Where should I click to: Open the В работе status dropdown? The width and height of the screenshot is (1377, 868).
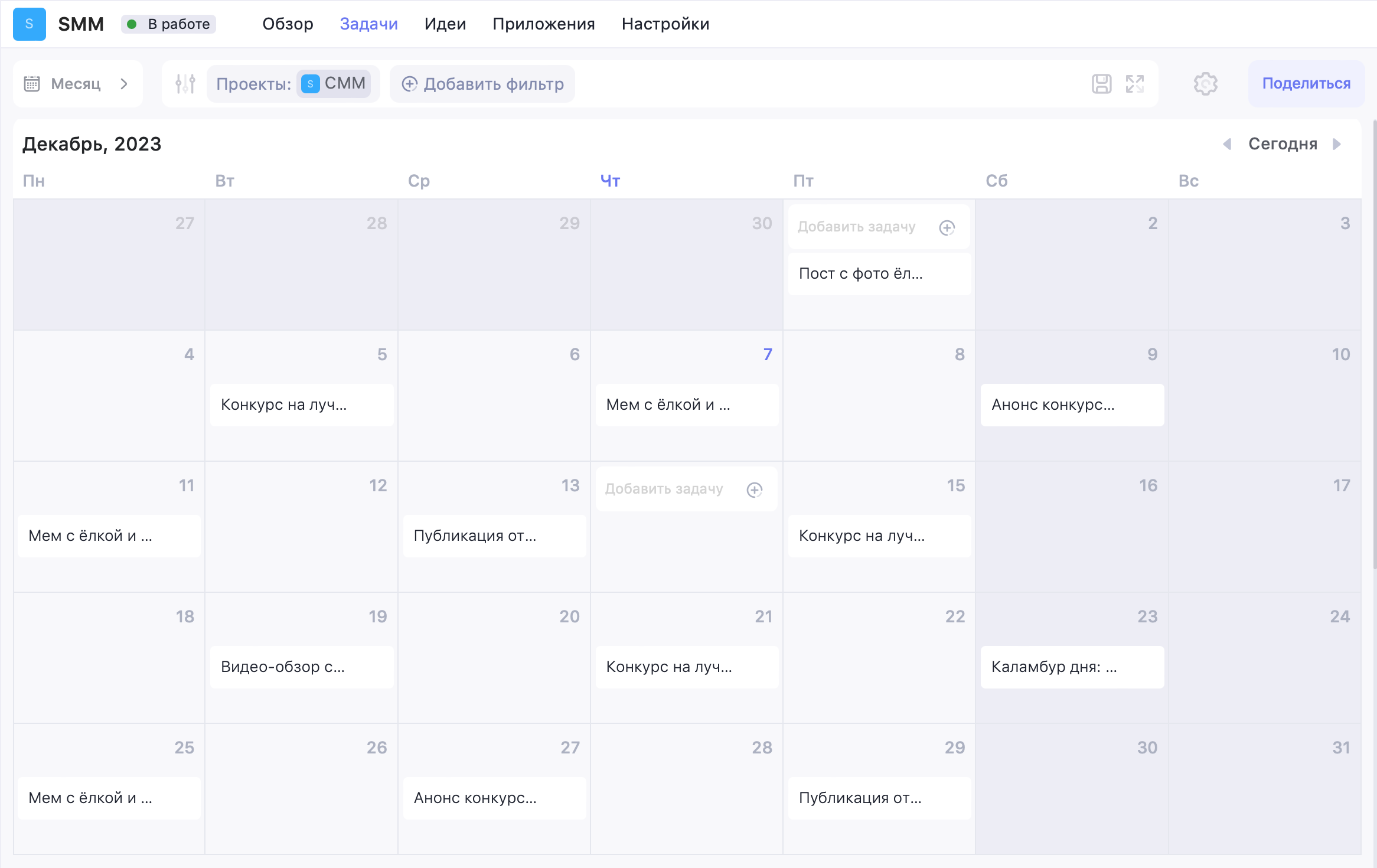tap(169, 24)
